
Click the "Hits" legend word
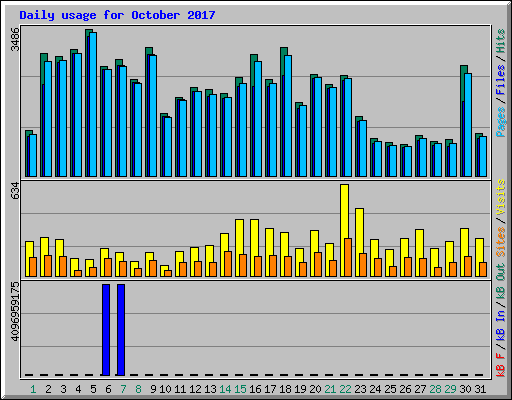501,41
